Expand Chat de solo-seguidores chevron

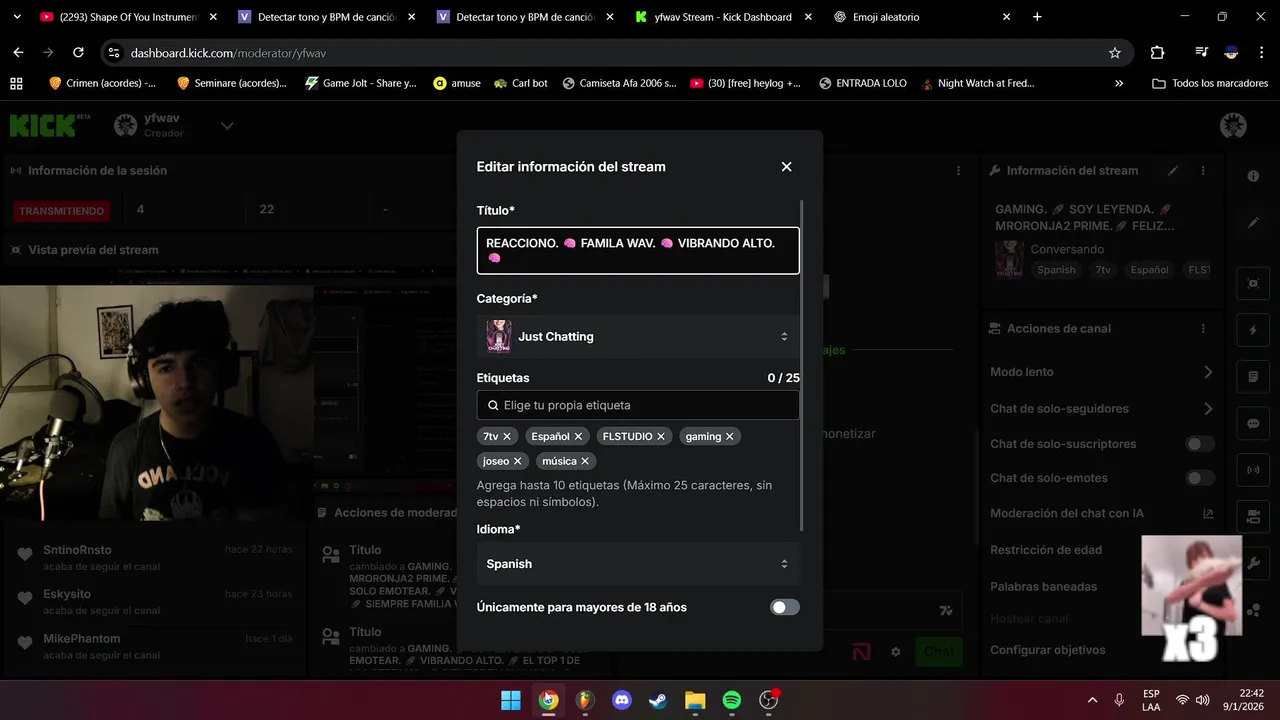pos(1208,408)
